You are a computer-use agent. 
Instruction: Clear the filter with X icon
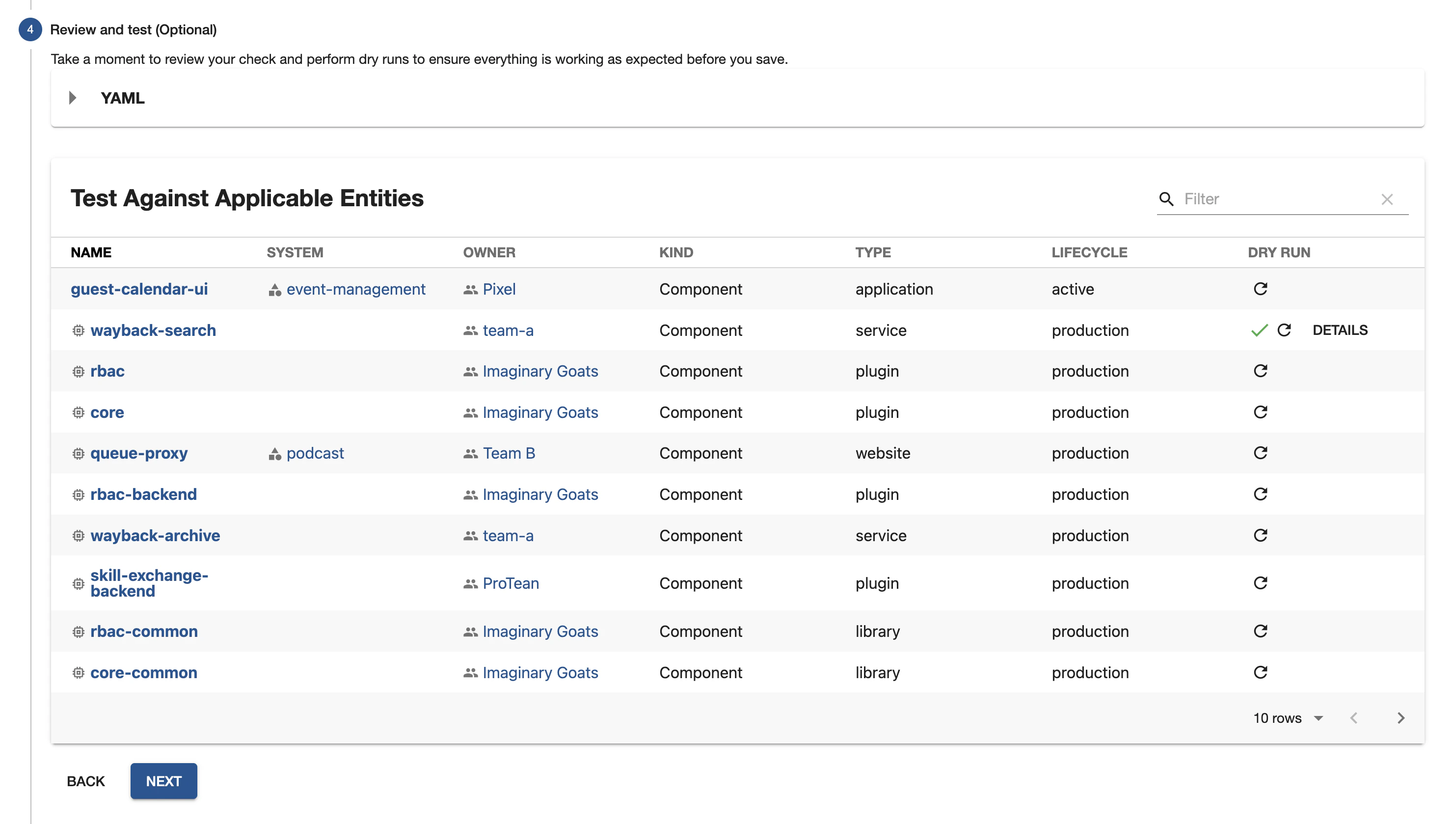pos(1386,199)
